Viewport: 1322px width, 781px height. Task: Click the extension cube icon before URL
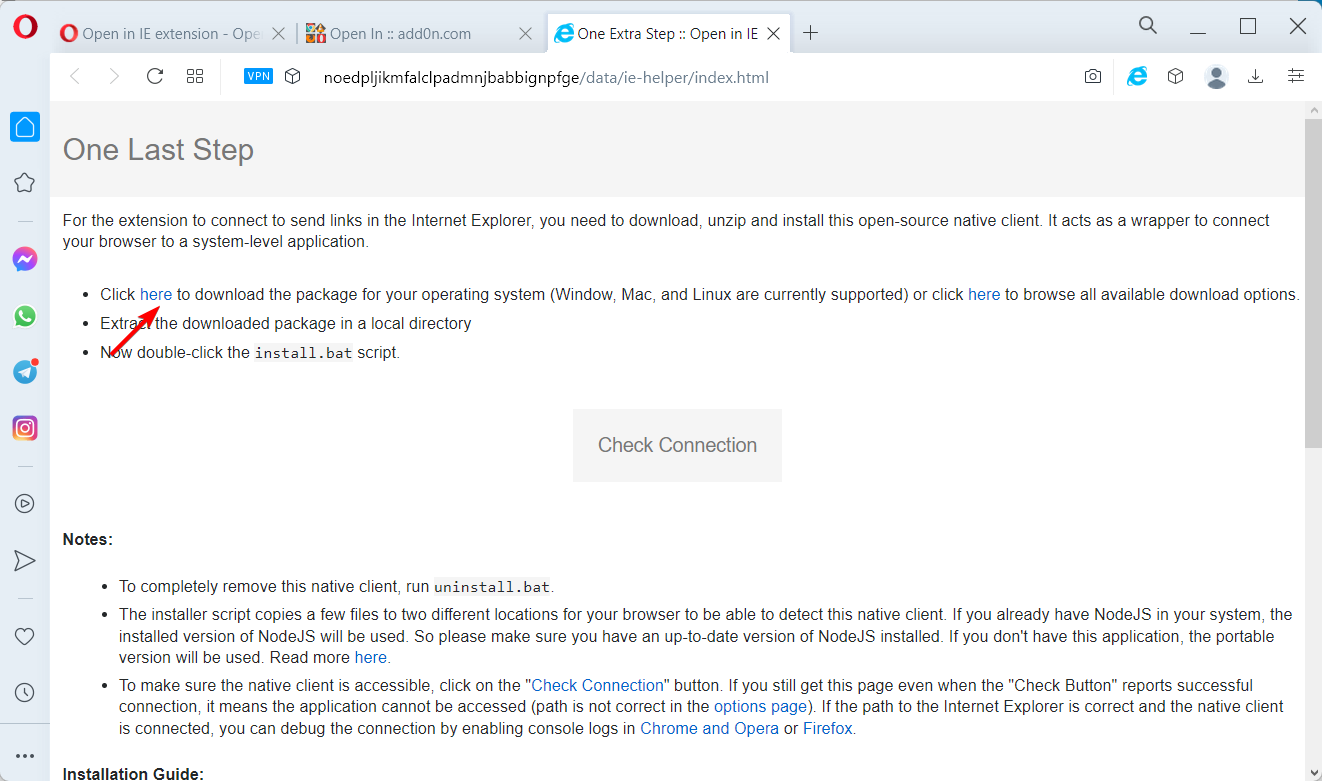[292, 76]
